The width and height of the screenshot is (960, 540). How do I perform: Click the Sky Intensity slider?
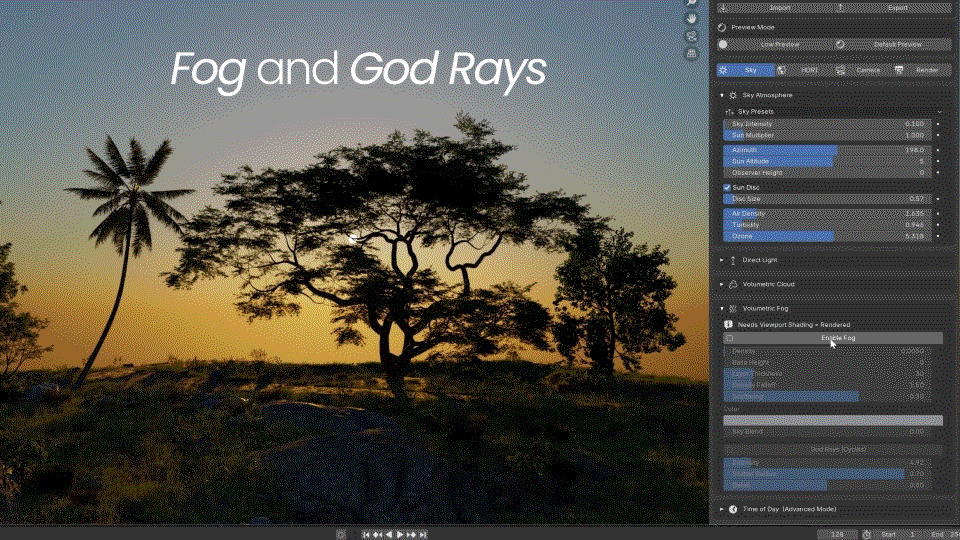827,124
